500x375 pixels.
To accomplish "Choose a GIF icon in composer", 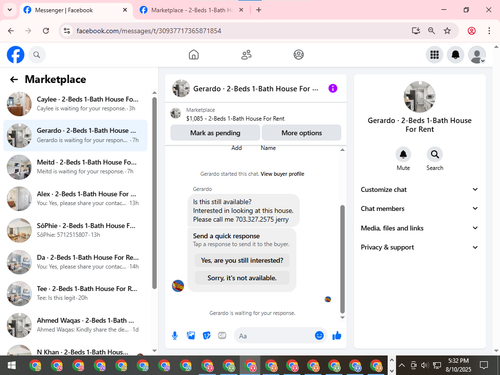I will (x=222, y=336).
